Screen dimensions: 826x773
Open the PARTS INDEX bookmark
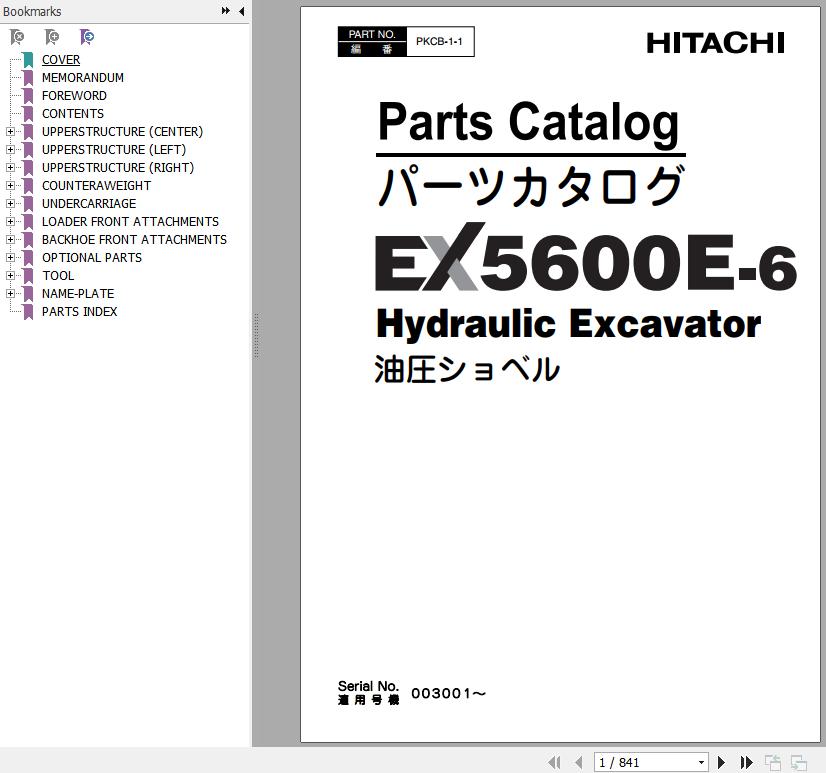(x=80, y=311)
